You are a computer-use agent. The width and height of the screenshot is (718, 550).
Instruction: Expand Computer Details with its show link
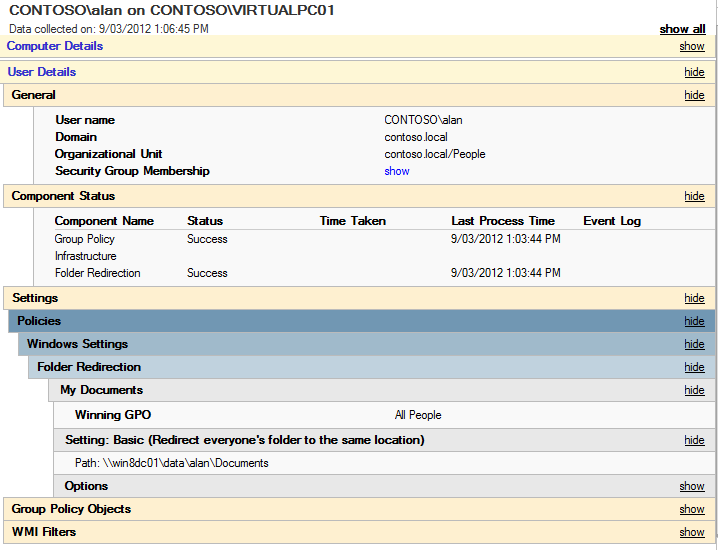692,47
